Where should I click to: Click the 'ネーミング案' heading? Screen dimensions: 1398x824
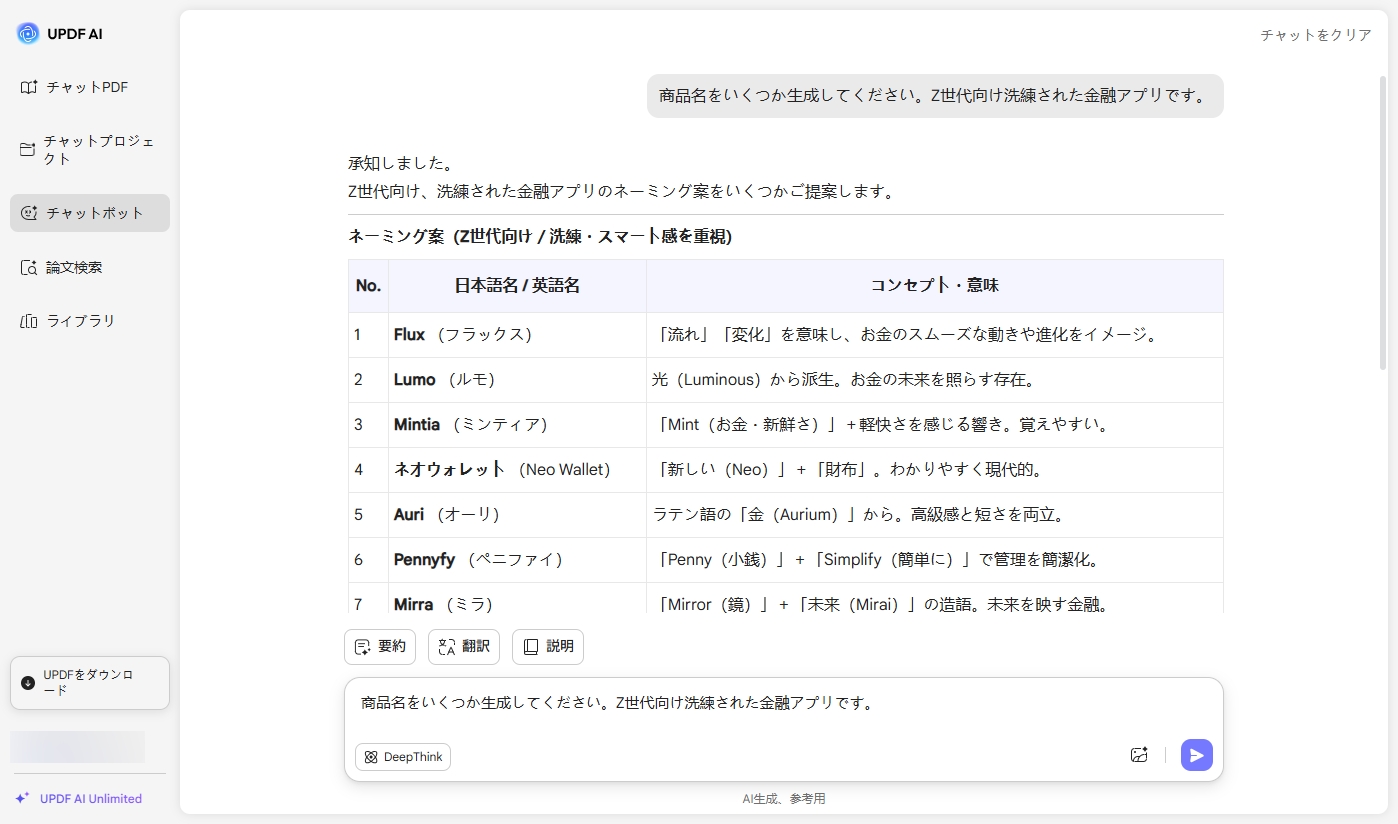click(540, 237)
